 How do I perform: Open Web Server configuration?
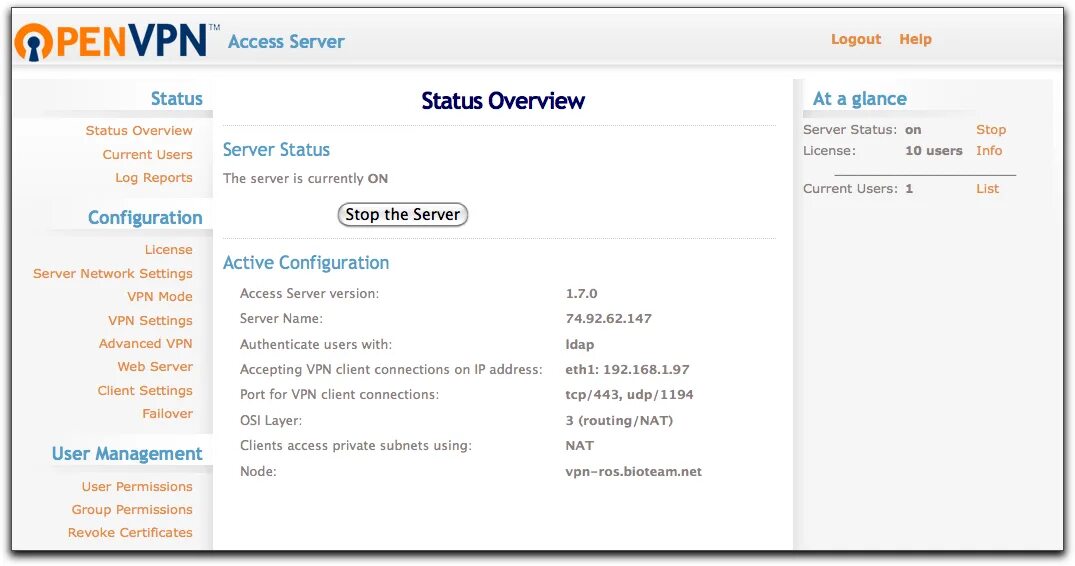click(155, 367)
